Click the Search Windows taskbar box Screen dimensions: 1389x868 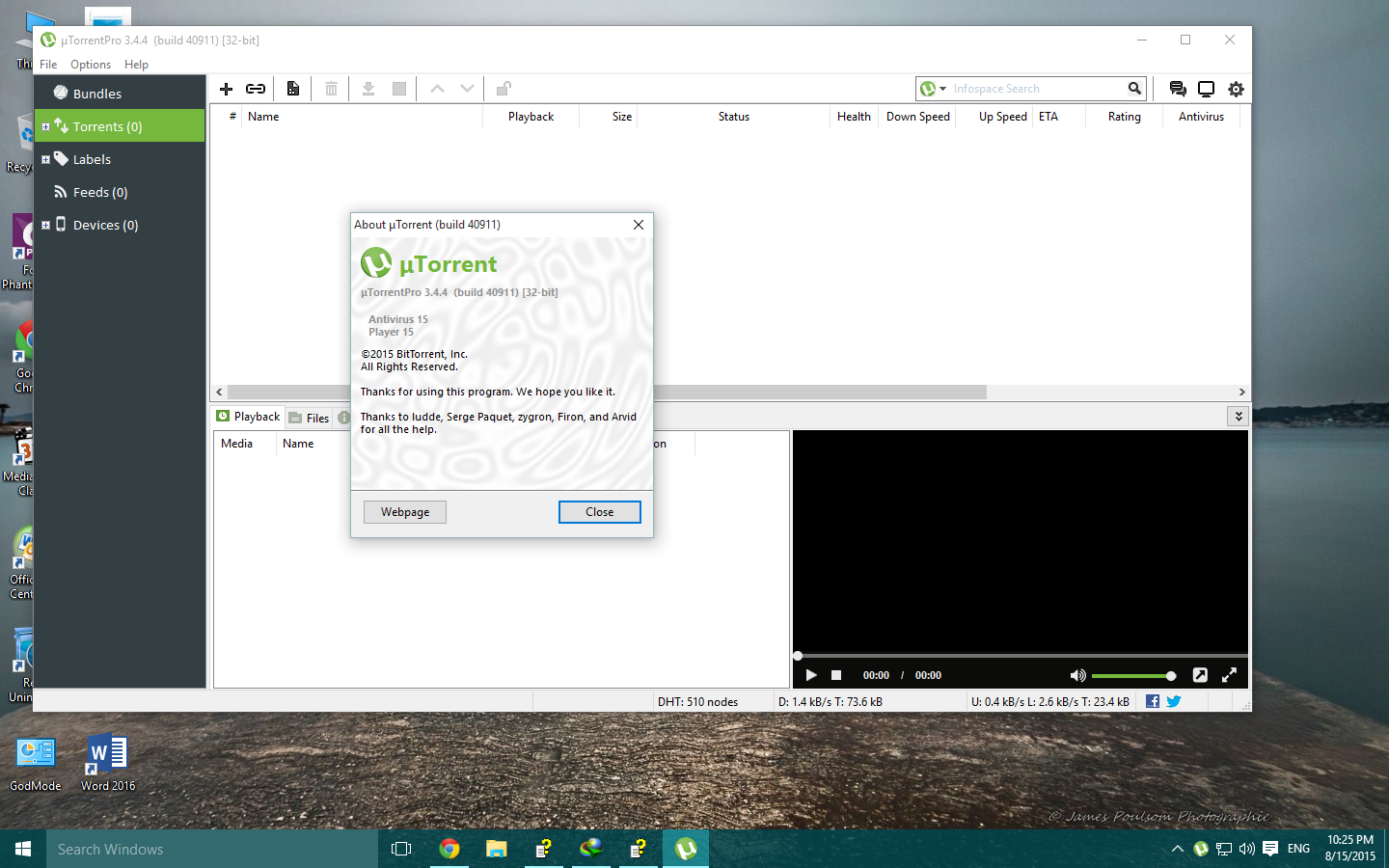point(212,849)
